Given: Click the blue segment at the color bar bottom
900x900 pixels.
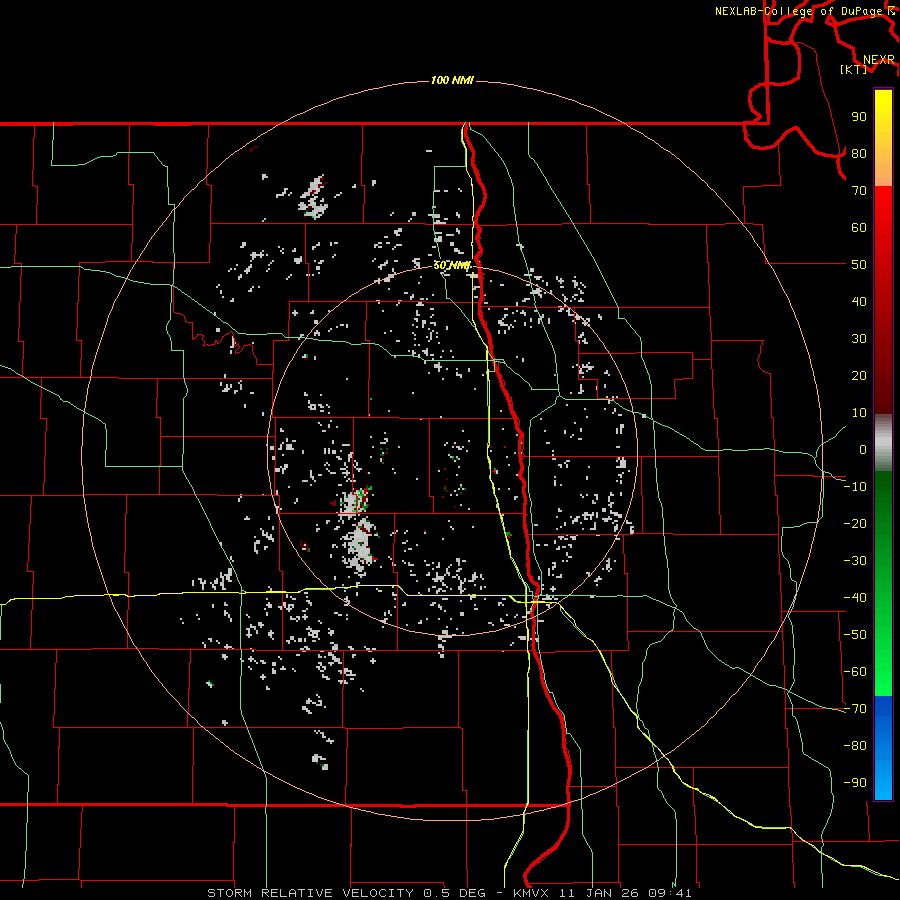Looking at the screenshot, I should (883, 748).
